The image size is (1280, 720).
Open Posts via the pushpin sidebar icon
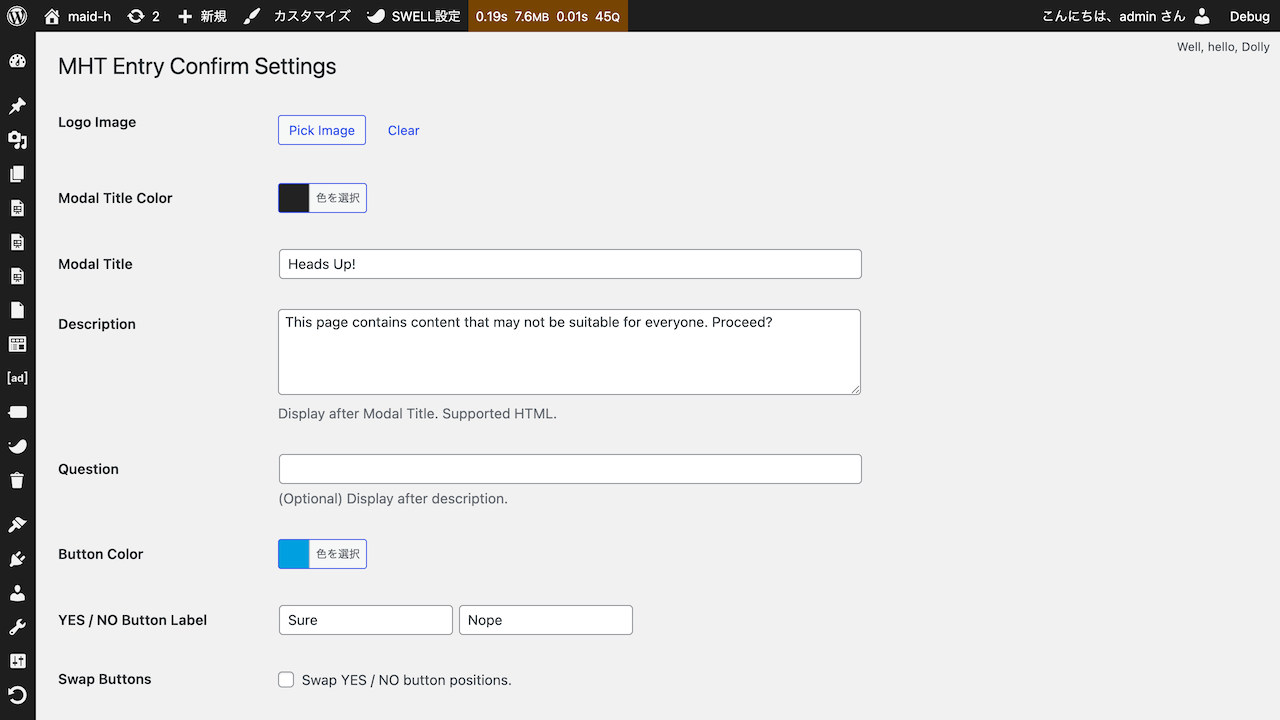tap(17, 105)
